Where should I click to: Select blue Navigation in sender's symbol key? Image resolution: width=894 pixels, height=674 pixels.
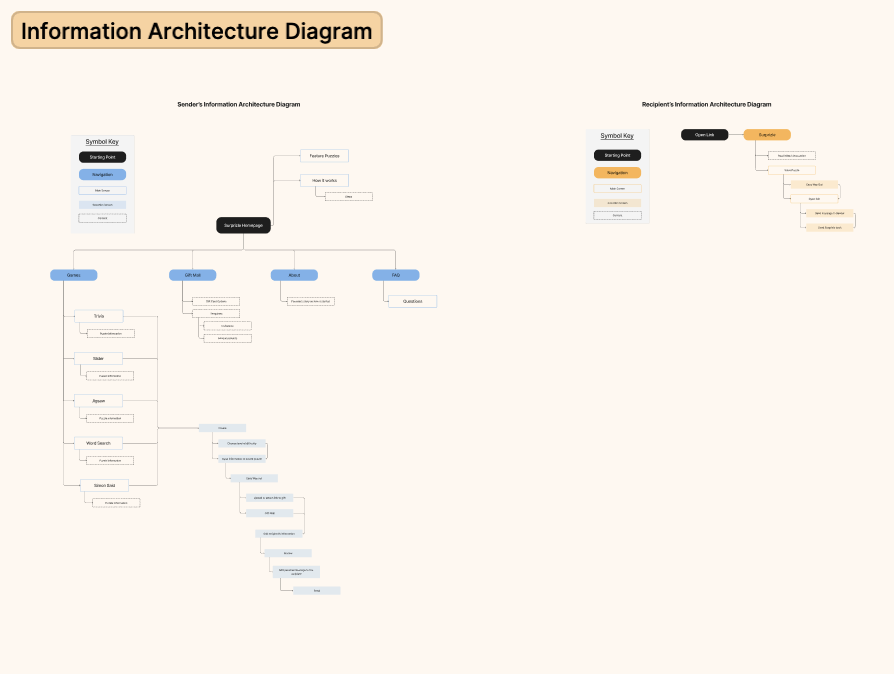103,174
